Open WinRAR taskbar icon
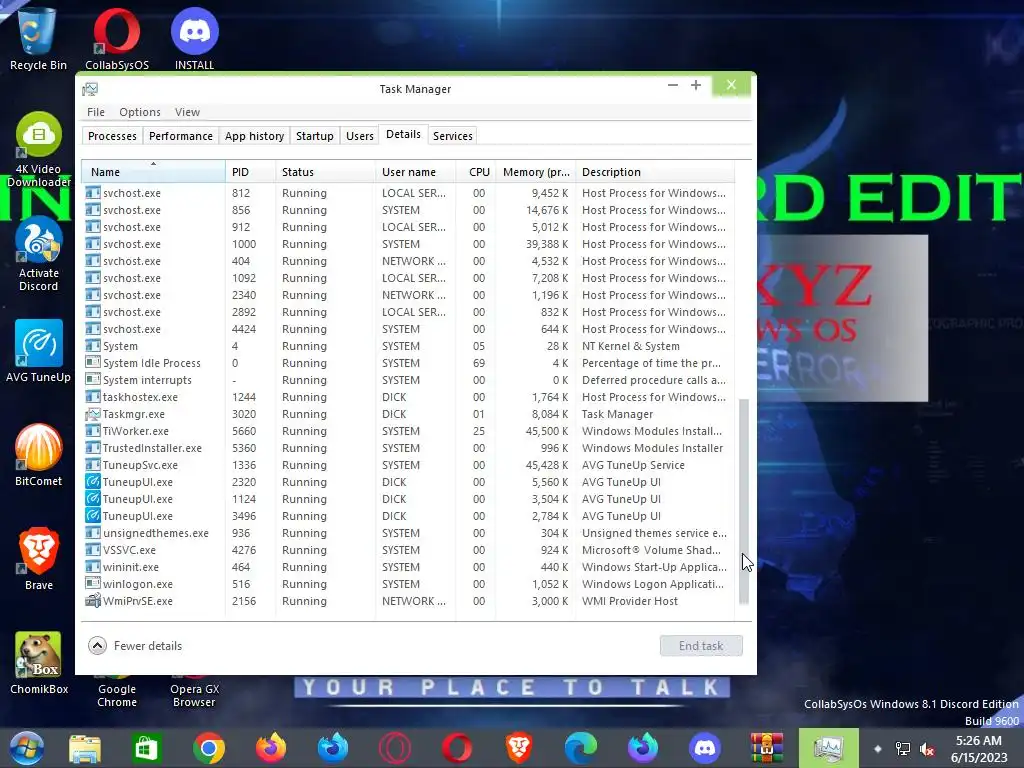The image size is (1024, 768). [766, 748]
